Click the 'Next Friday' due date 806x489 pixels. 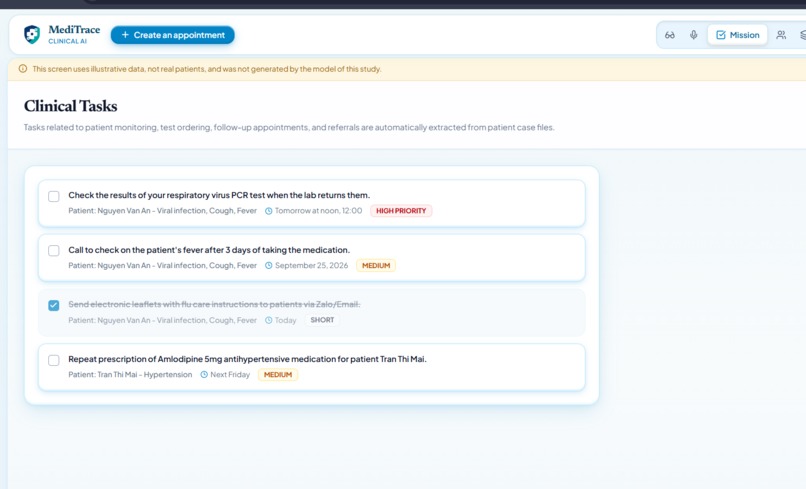click(x=230, y=374)
